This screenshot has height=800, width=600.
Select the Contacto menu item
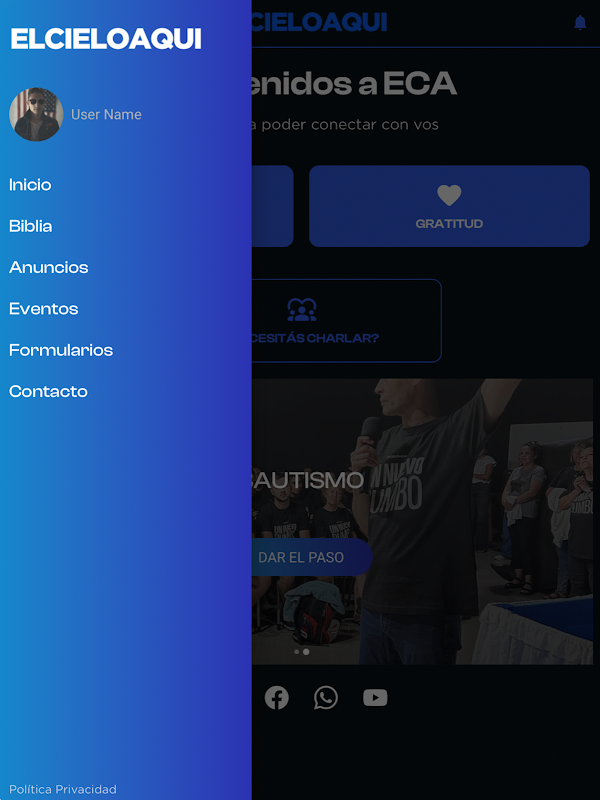pyautogui.click(x=48, y=391)
